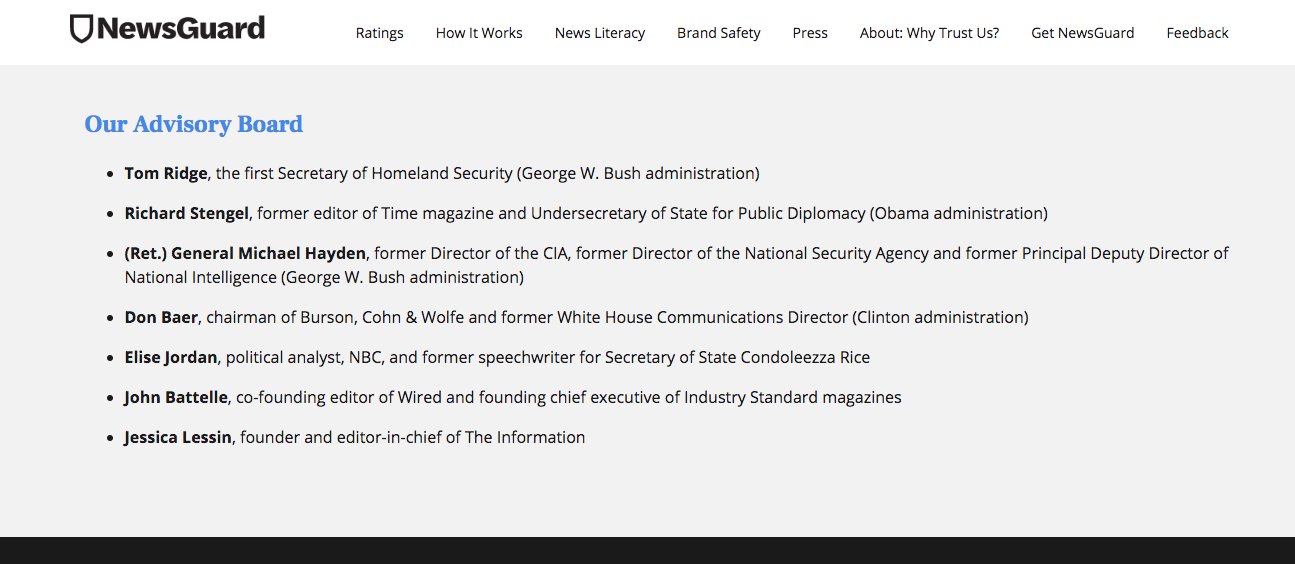Click (Ret.) General Michael Hayden text
Screen dimensions: 1295x564
[x=245, y=253]
